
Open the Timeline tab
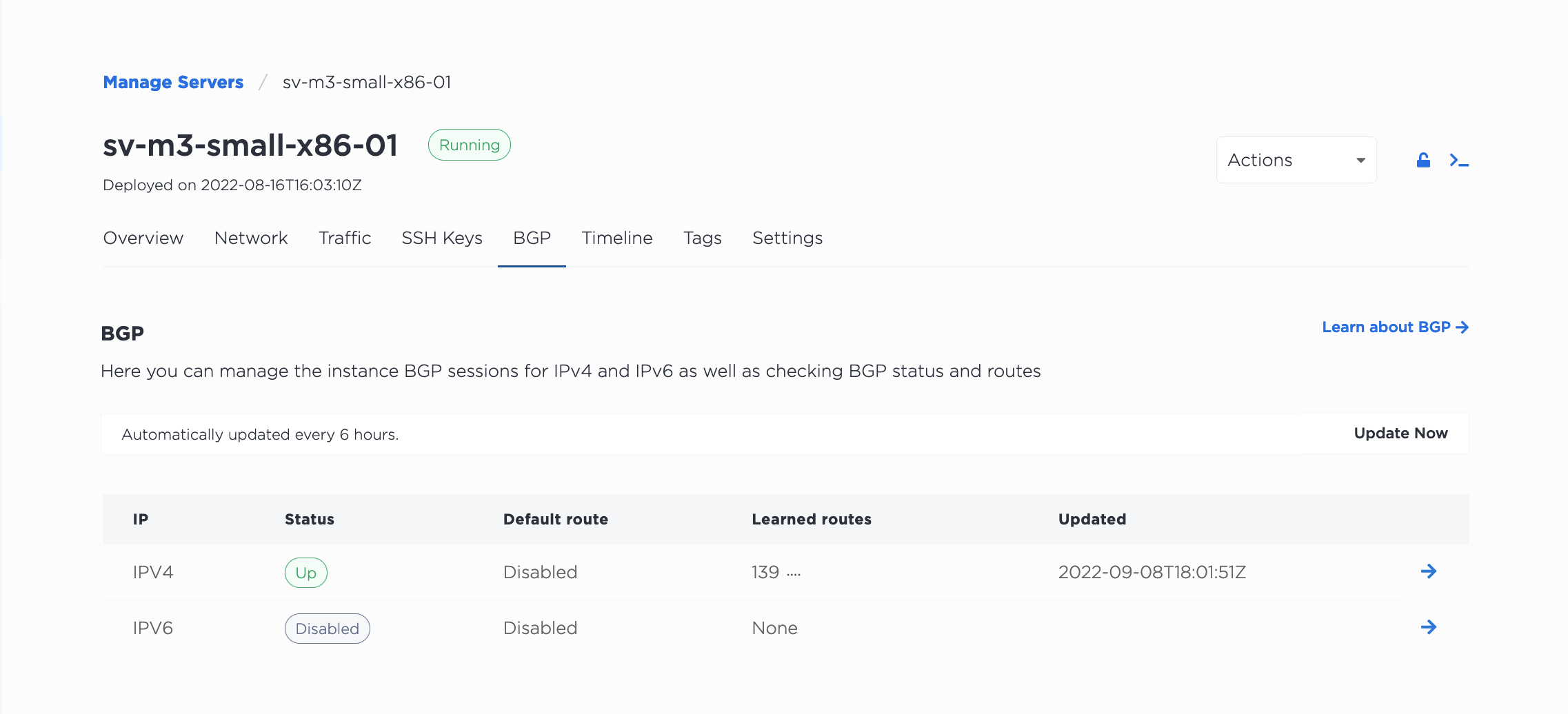coord(617,238)
